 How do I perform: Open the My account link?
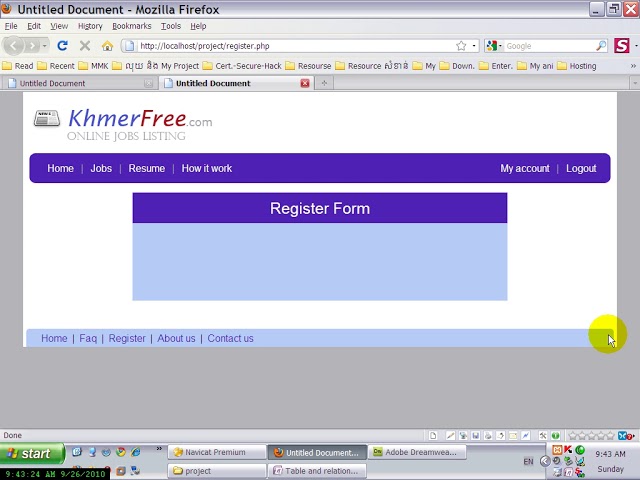pyautogui.click(x=525, y=169)
